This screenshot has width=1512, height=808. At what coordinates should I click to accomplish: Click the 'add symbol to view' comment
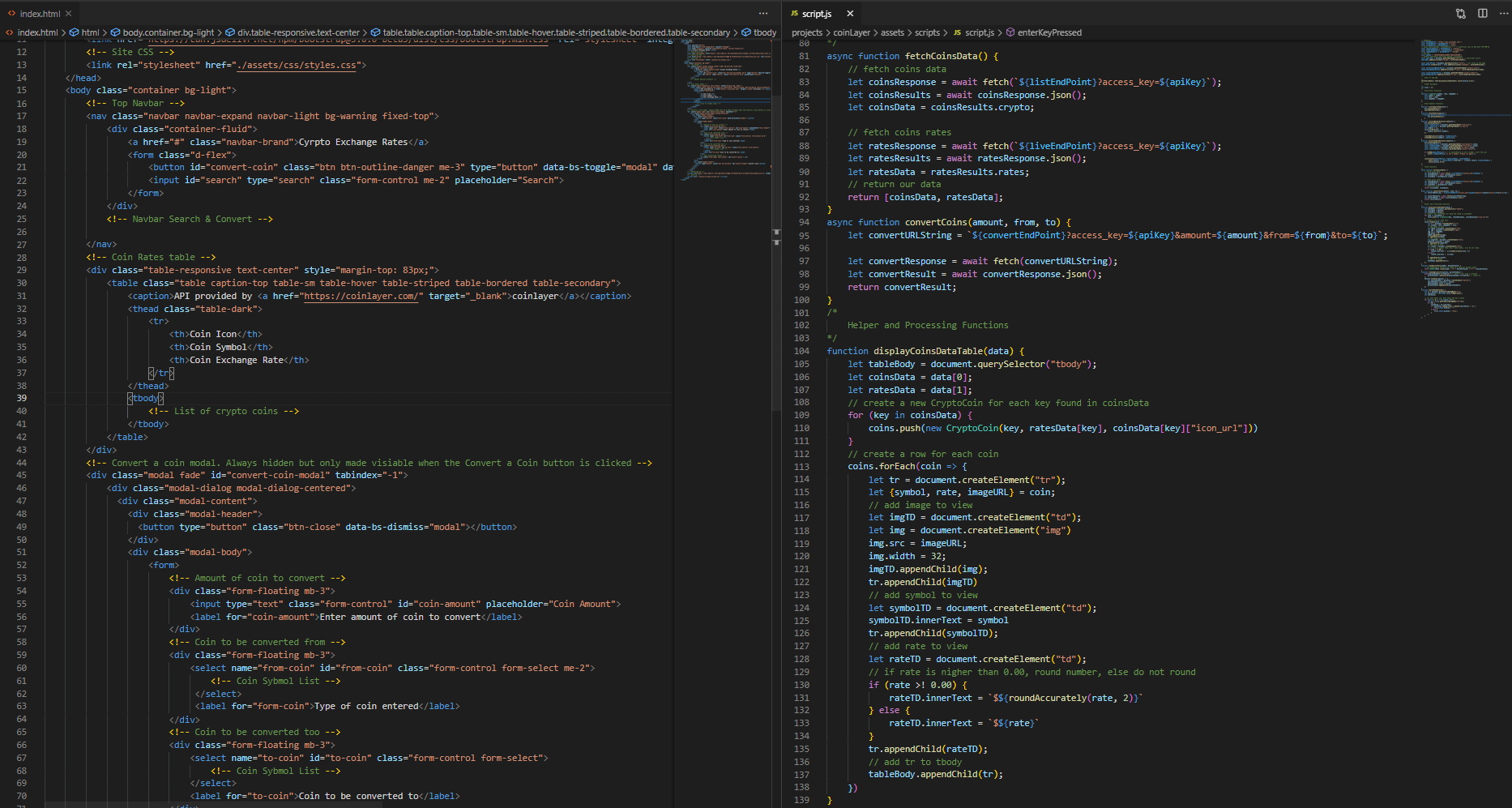pyautogui.click(x=923, y=596)
